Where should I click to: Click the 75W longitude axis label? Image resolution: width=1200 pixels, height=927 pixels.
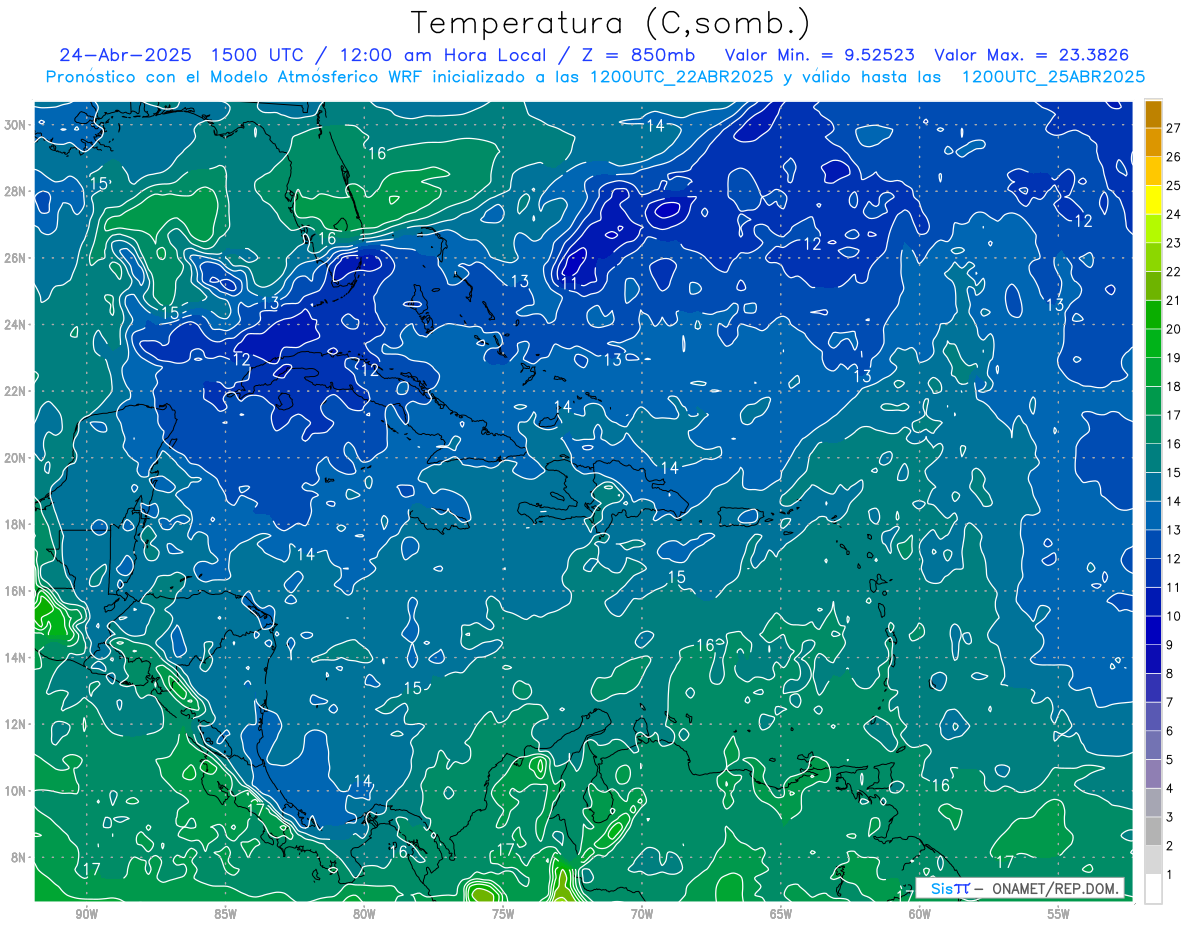coord(503,914)
